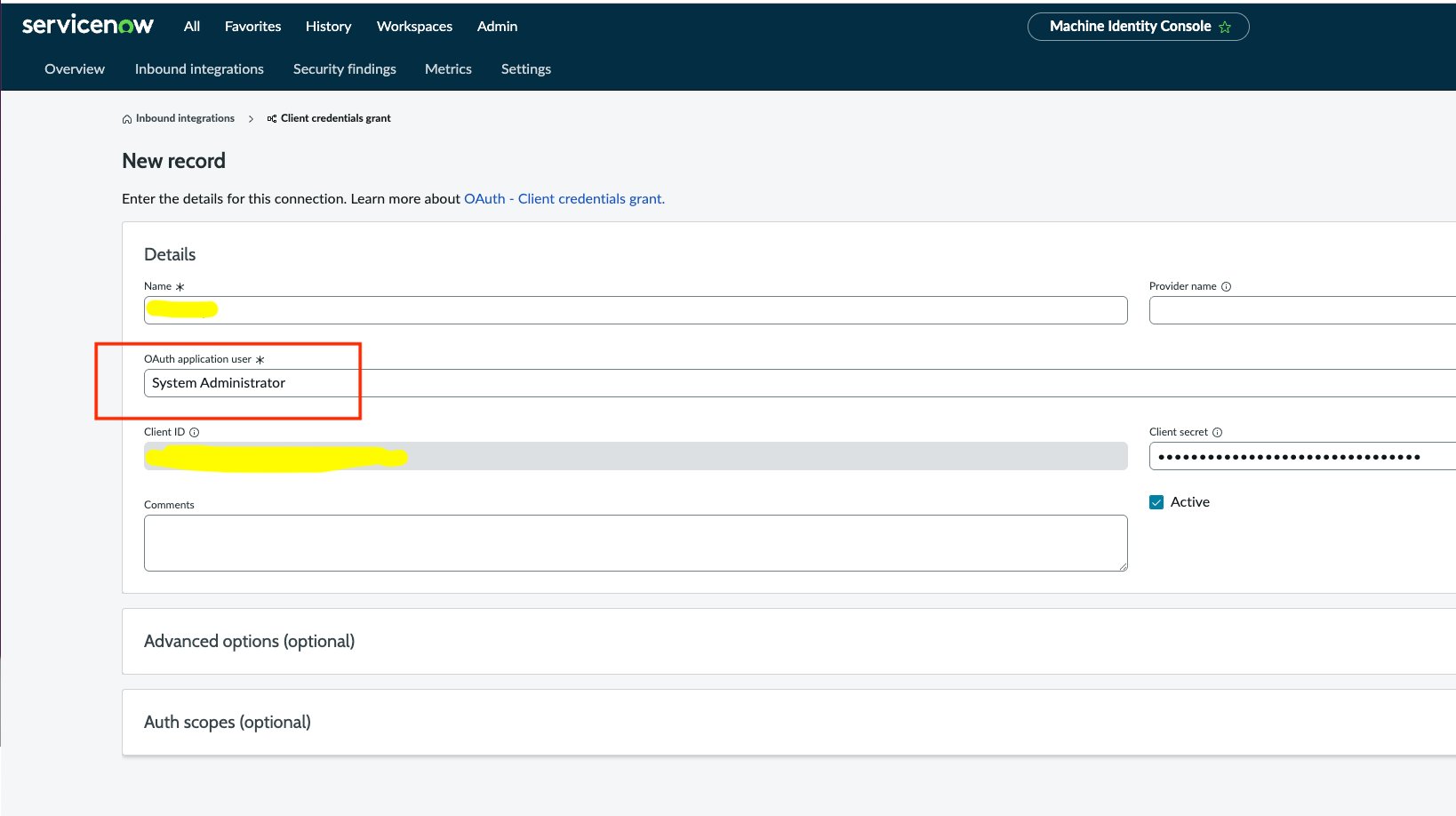The height and width of the screenshot is (816, 1456).
Task: Click the Client credentials grant breadcrumb icon
Action: point(273,118)
